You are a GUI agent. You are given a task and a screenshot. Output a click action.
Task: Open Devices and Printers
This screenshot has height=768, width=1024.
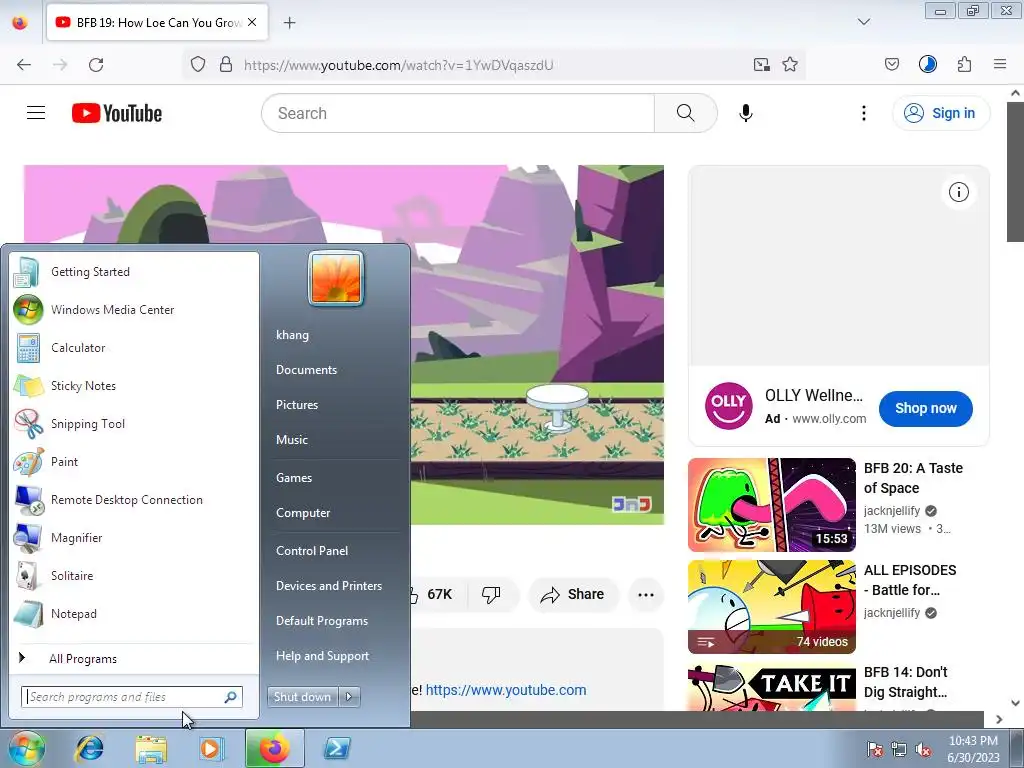click(x=328, y=586)
